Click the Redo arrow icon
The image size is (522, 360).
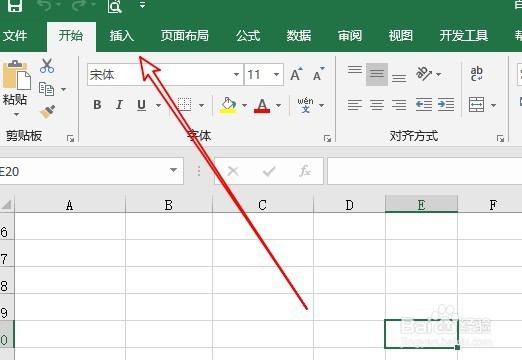(79, 5)
